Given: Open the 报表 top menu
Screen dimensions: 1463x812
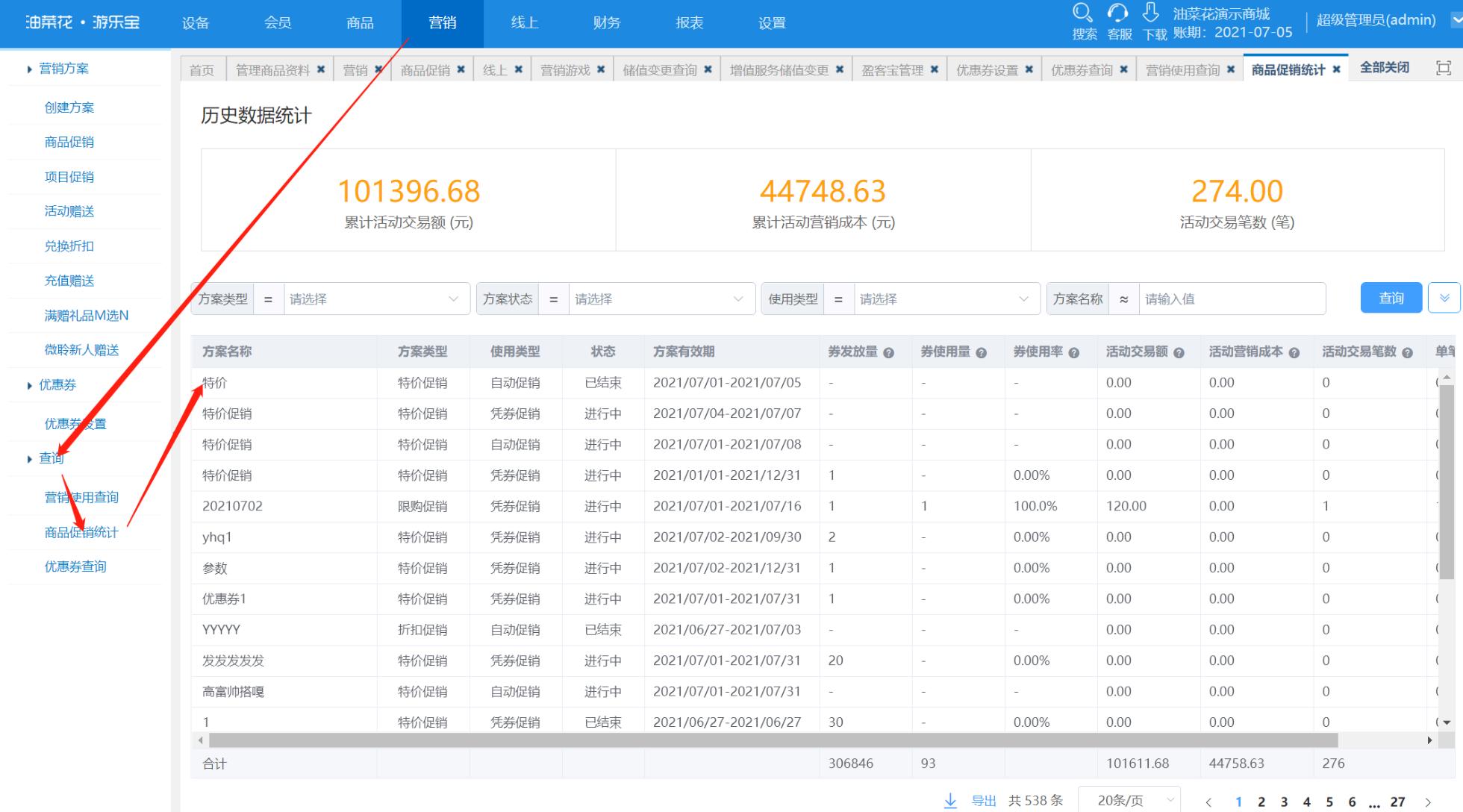Looking at the screenshot, I should pos(690,23).
